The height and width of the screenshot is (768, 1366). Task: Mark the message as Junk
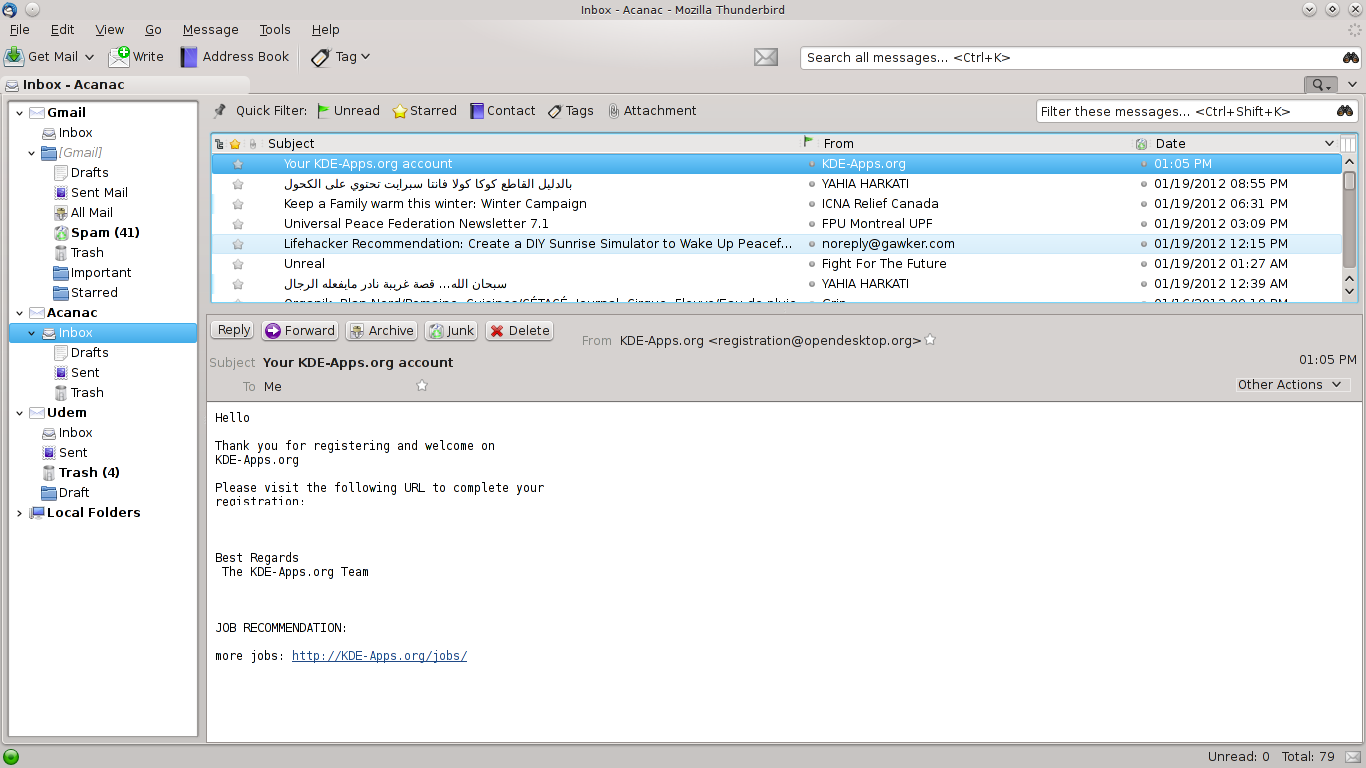click(451, 331)
